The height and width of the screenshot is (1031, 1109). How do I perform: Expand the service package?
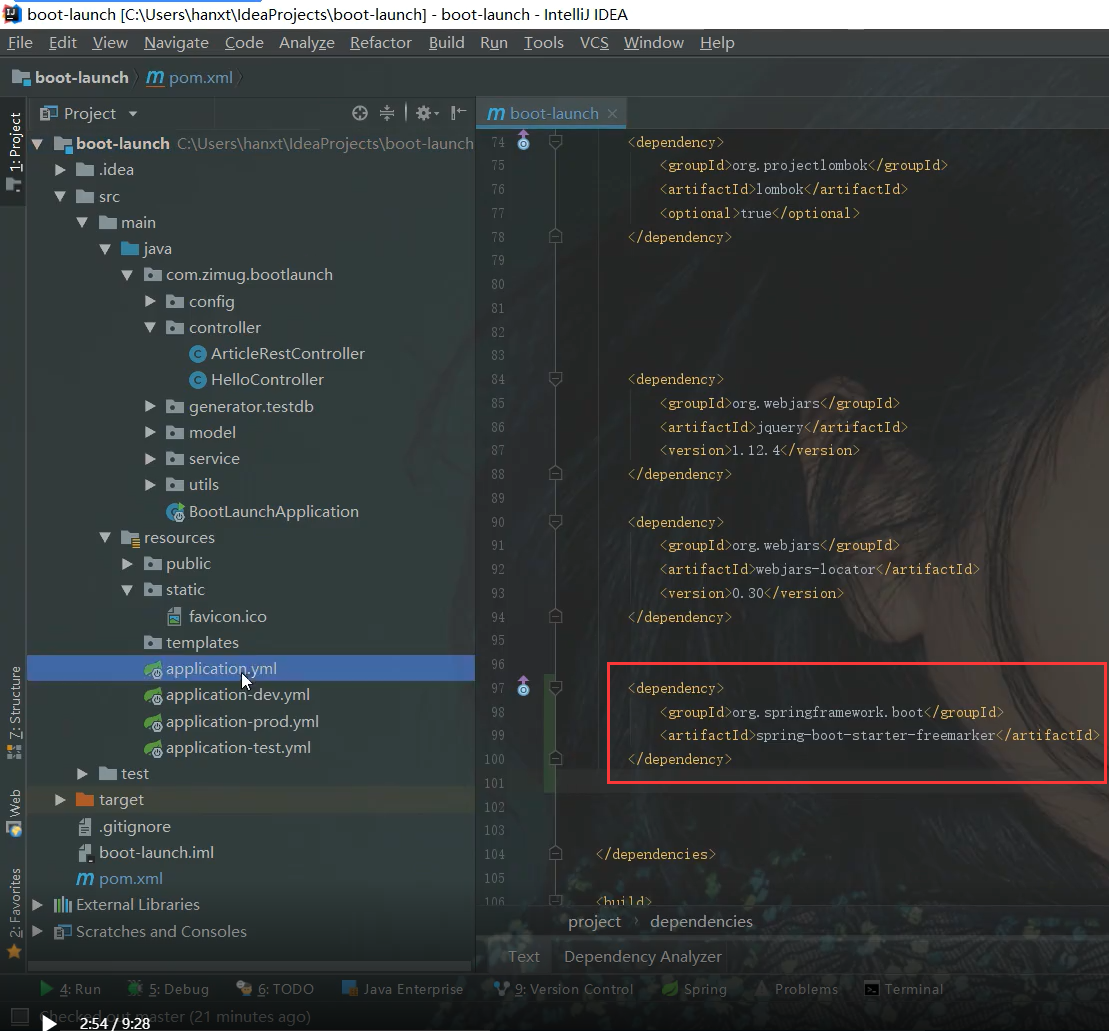tap(150, 459)
